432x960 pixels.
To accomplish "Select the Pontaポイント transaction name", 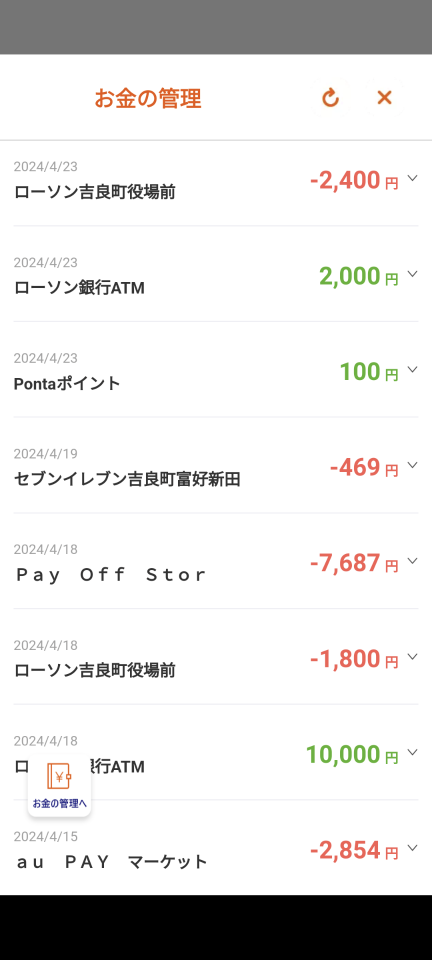I will click(x=67, y=384).
